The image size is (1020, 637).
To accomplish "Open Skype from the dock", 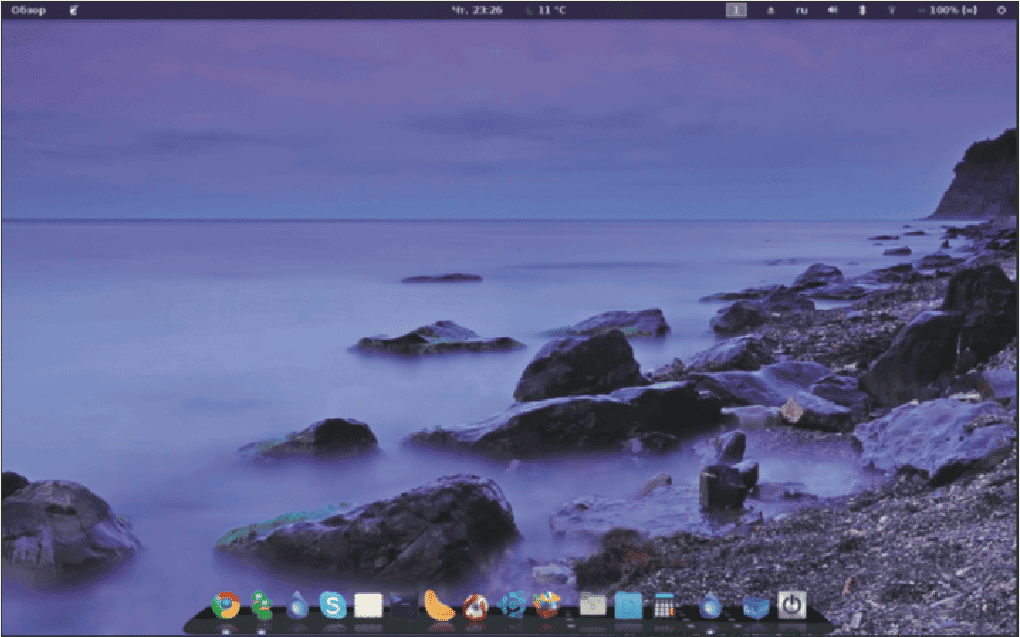I will click(x=332, y=605).
